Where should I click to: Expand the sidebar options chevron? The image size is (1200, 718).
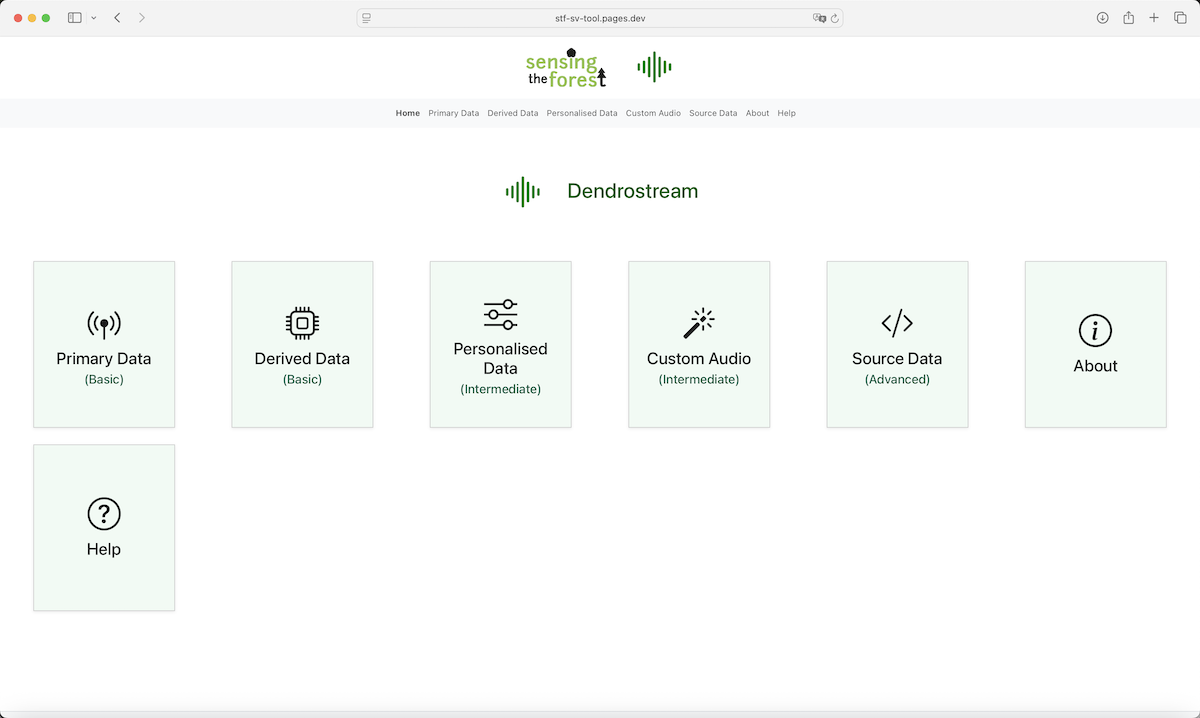pyautogui.click(x=94, y=17)
